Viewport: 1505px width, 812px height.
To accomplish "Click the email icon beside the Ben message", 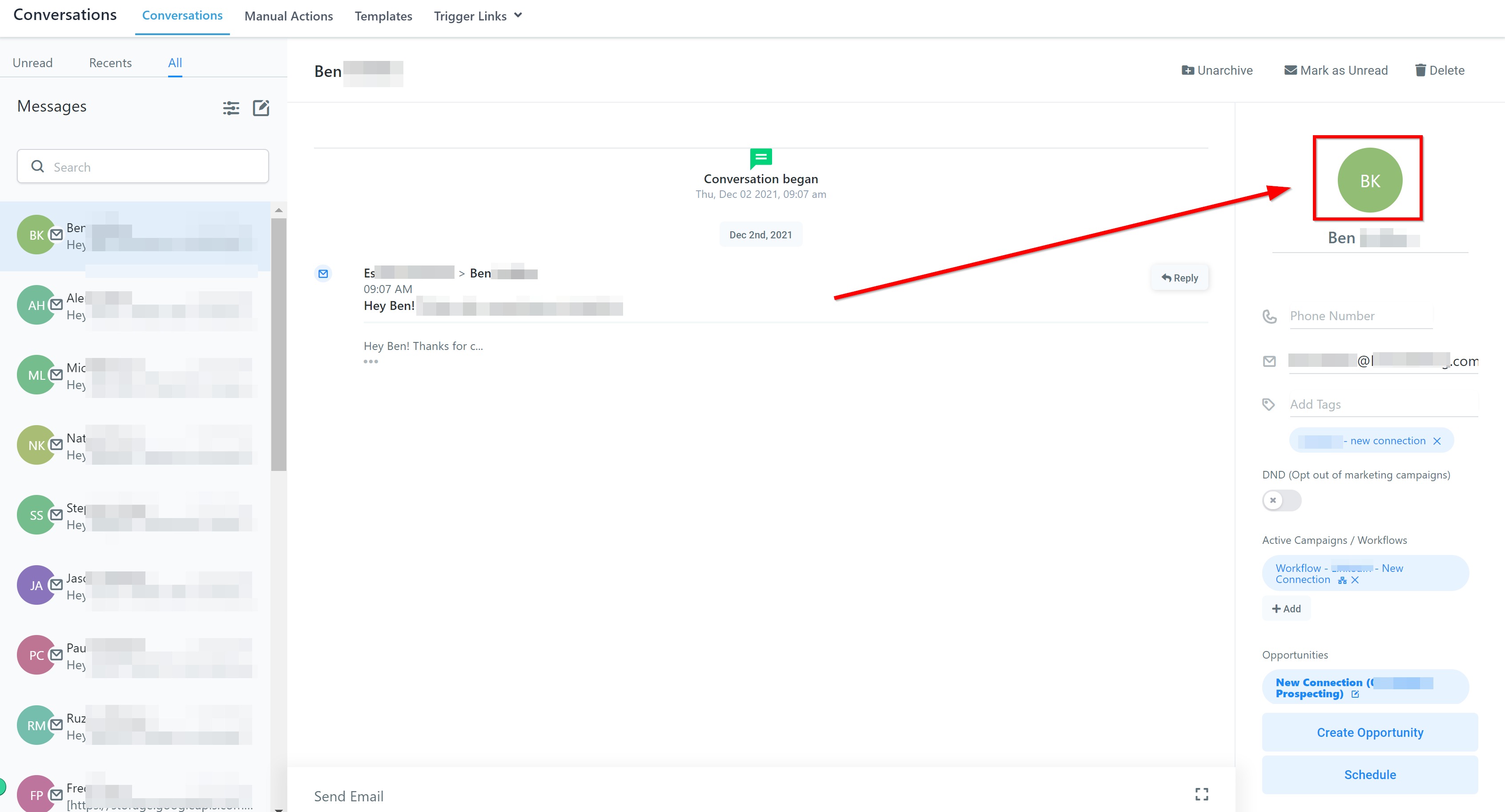I will coord(323,273).
